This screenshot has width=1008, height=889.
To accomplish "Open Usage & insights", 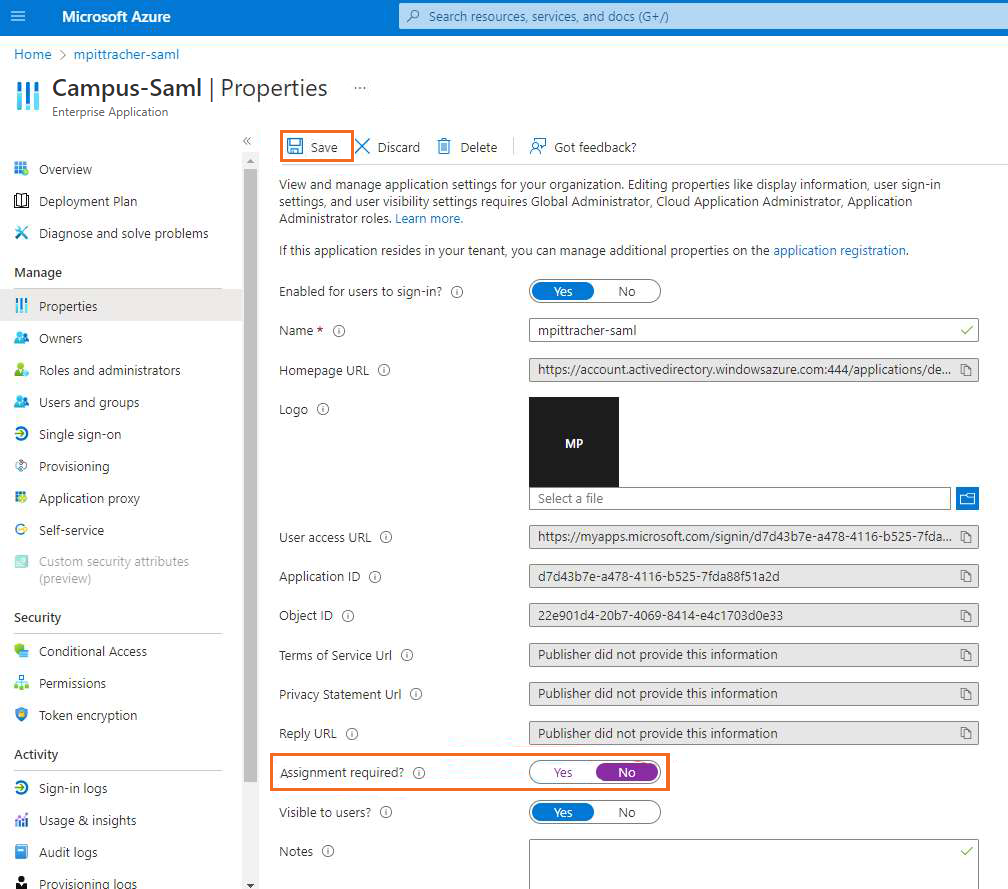I will click(x=75, y=820).
